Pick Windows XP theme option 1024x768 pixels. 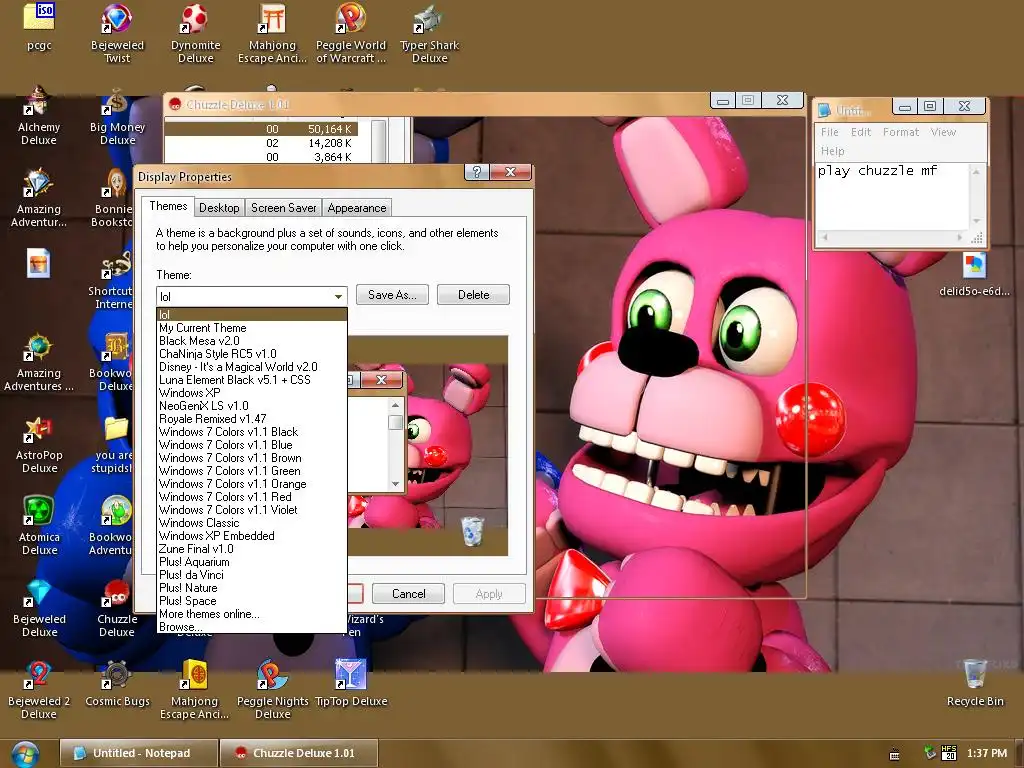click(x=251, y=392)
